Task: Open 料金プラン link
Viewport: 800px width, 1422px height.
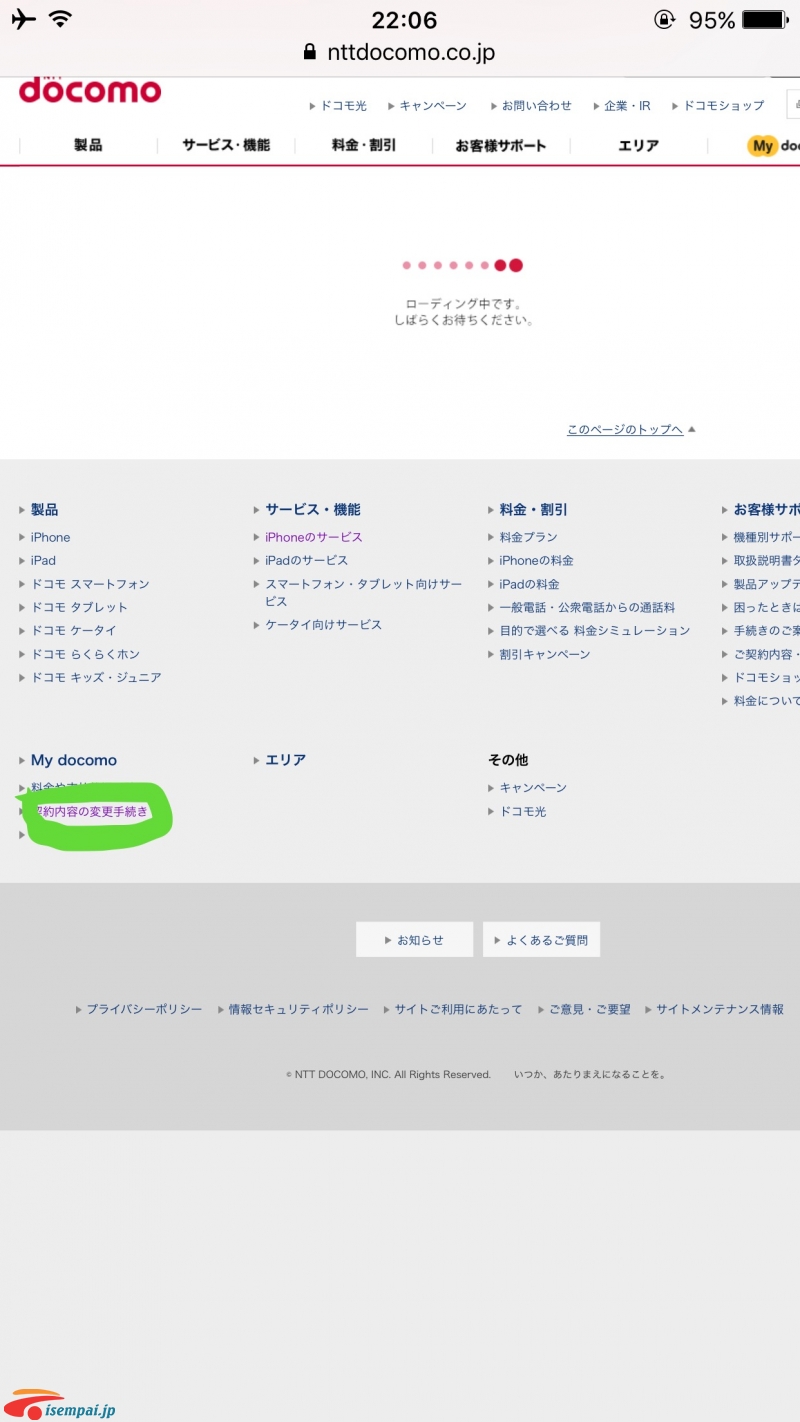Action: coord(529,537)
